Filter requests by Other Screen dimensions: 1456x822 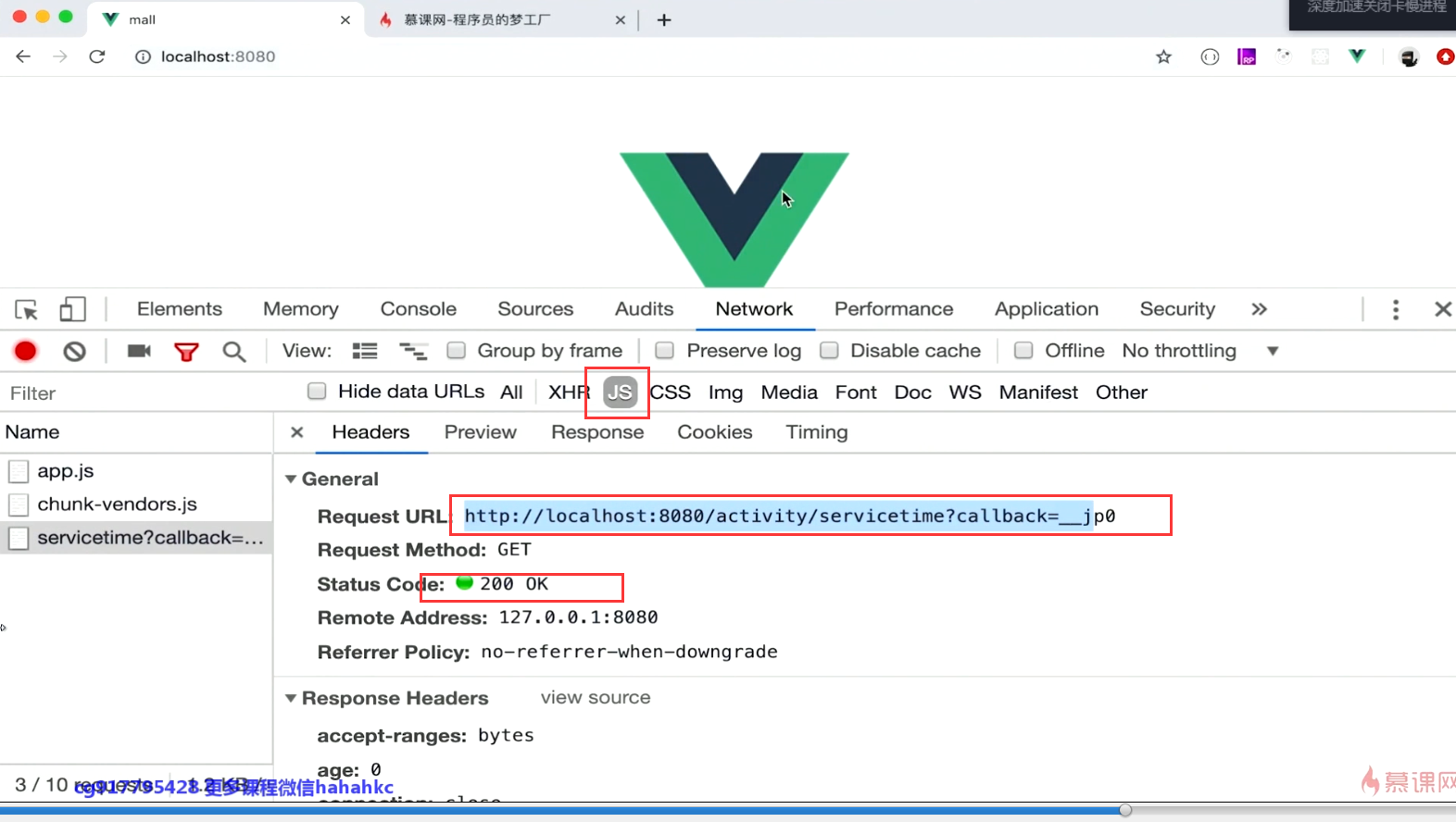1122,392
